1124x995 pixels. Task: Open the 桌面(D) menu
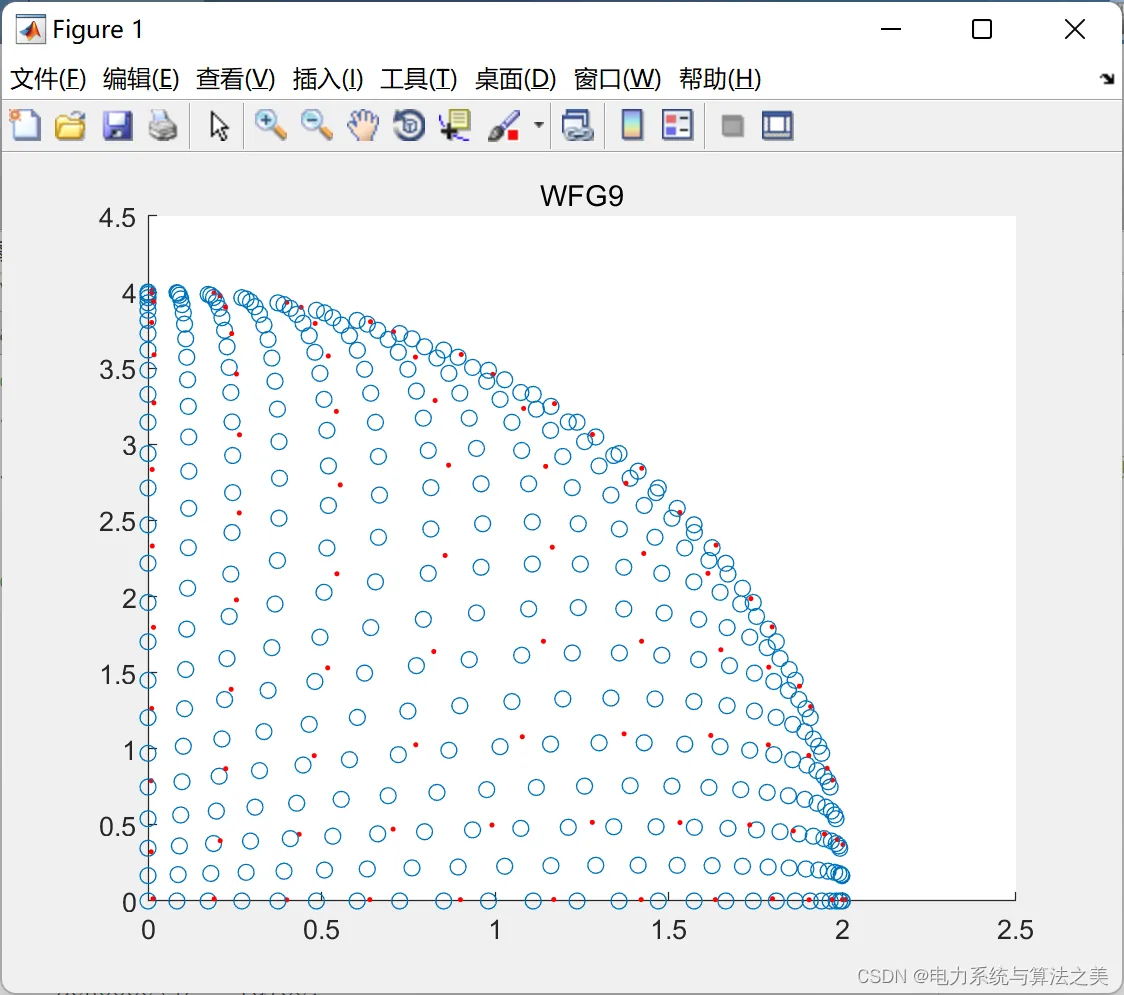515,79
